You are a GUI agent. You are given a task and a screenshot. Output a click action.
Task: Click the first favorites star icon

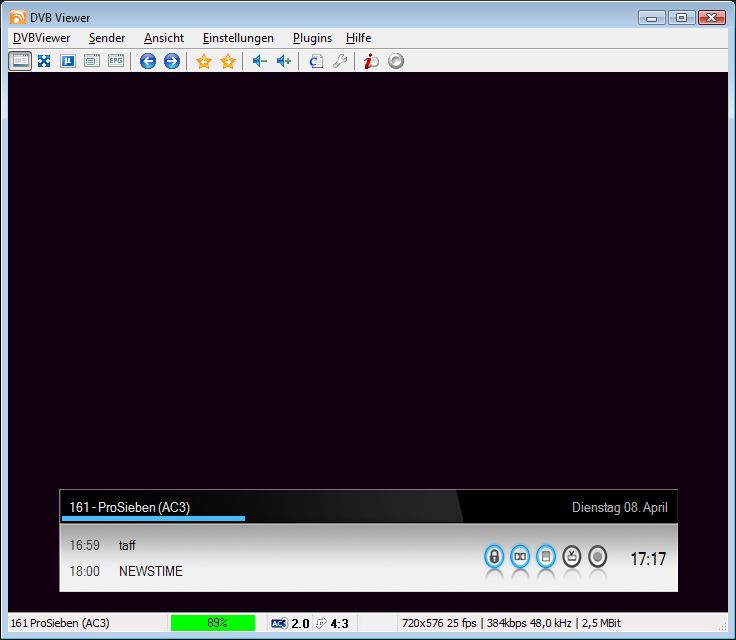pos(204,61)
